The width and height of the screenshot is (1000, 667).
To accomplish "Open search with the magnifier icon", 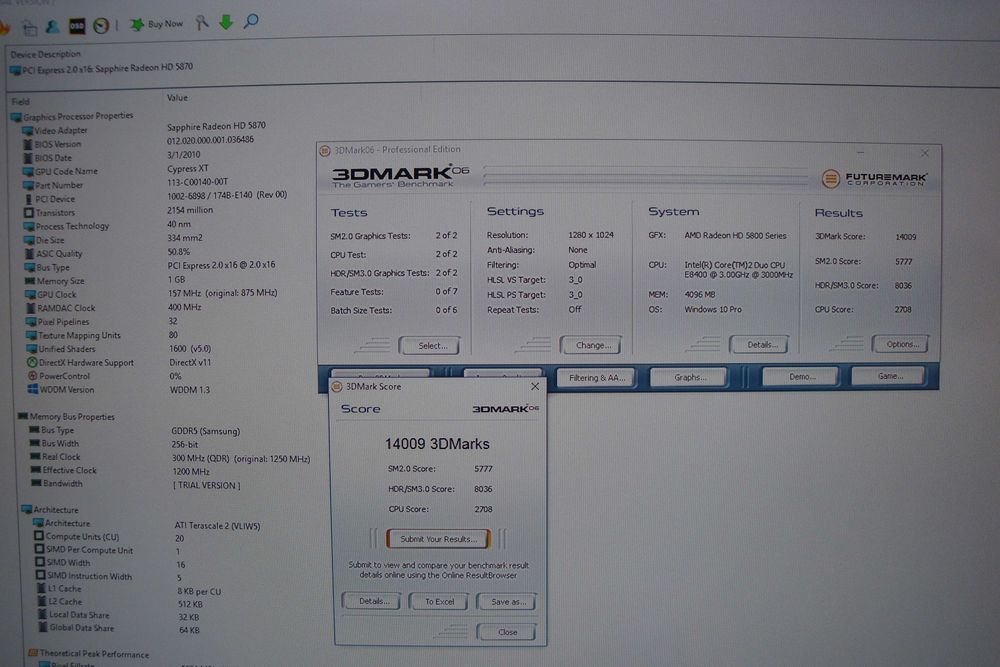I will (251, 22).
